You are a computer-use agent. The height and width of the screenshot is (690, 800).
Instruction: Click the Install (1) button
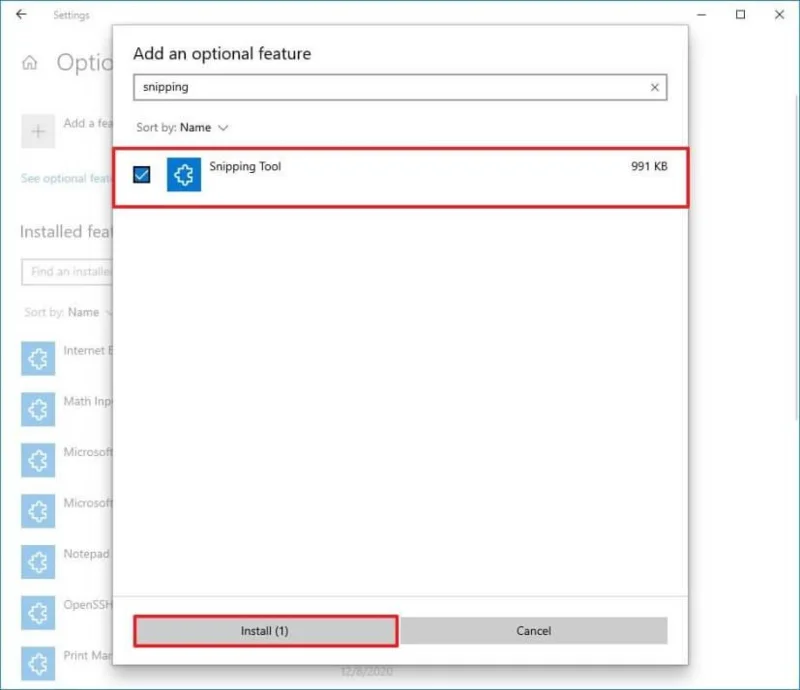[265, 631]
